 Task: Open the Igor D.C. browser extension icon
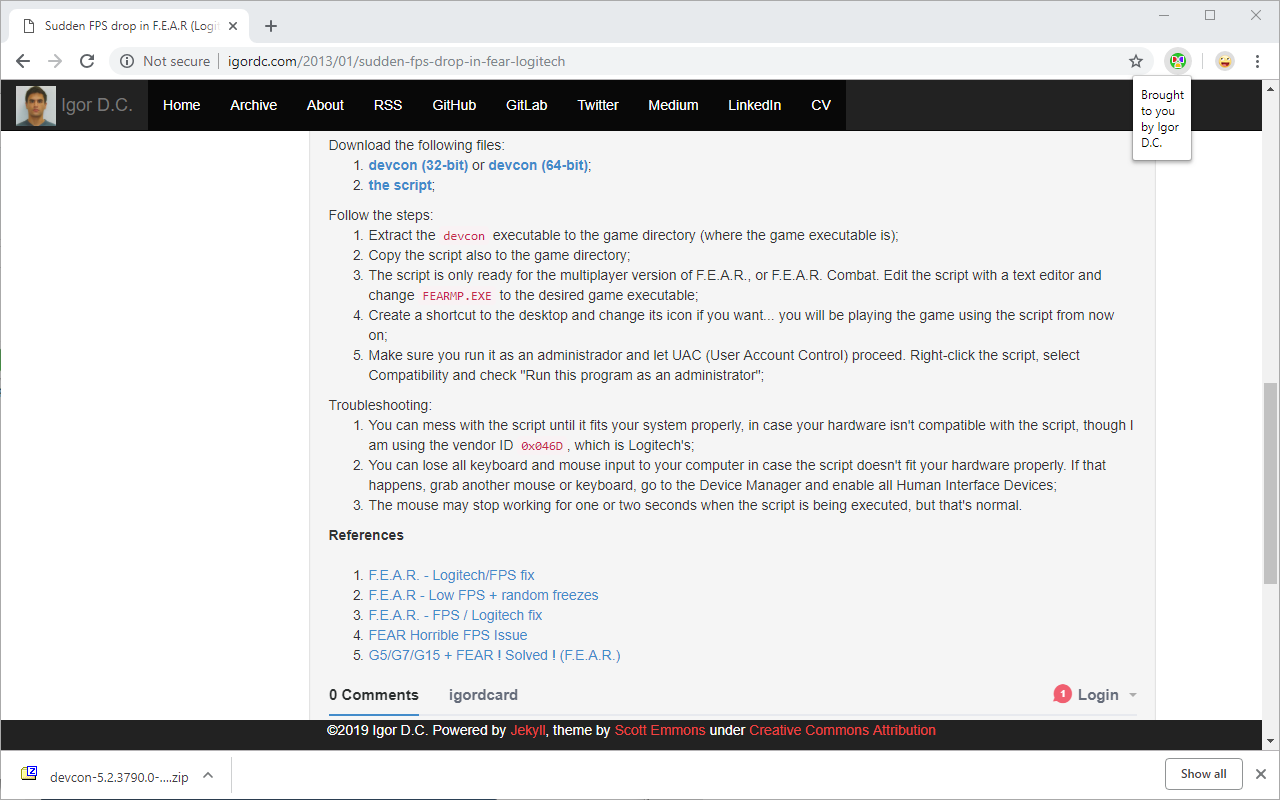[x=1178, y=61]
